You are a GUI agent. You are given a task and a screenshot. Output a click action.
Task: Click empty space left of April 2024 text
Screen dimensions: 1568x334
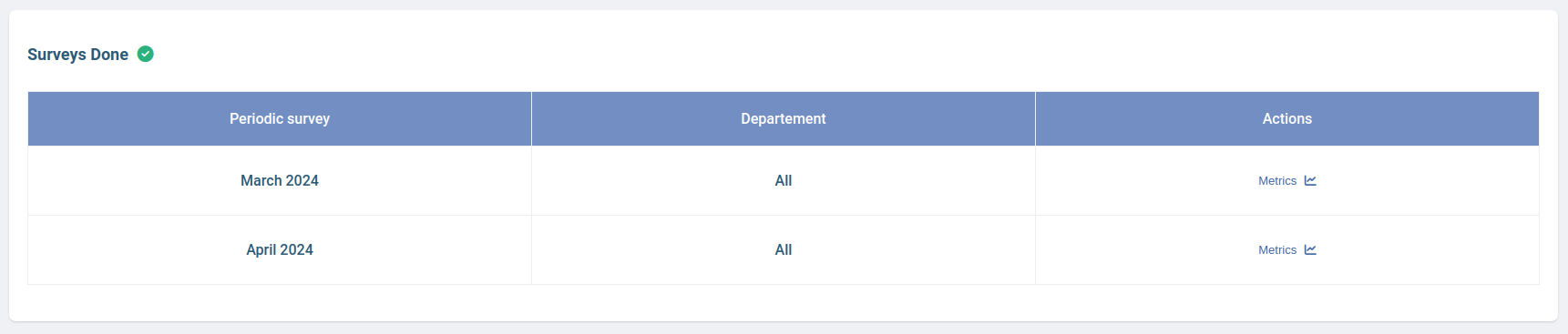[137, 249]
